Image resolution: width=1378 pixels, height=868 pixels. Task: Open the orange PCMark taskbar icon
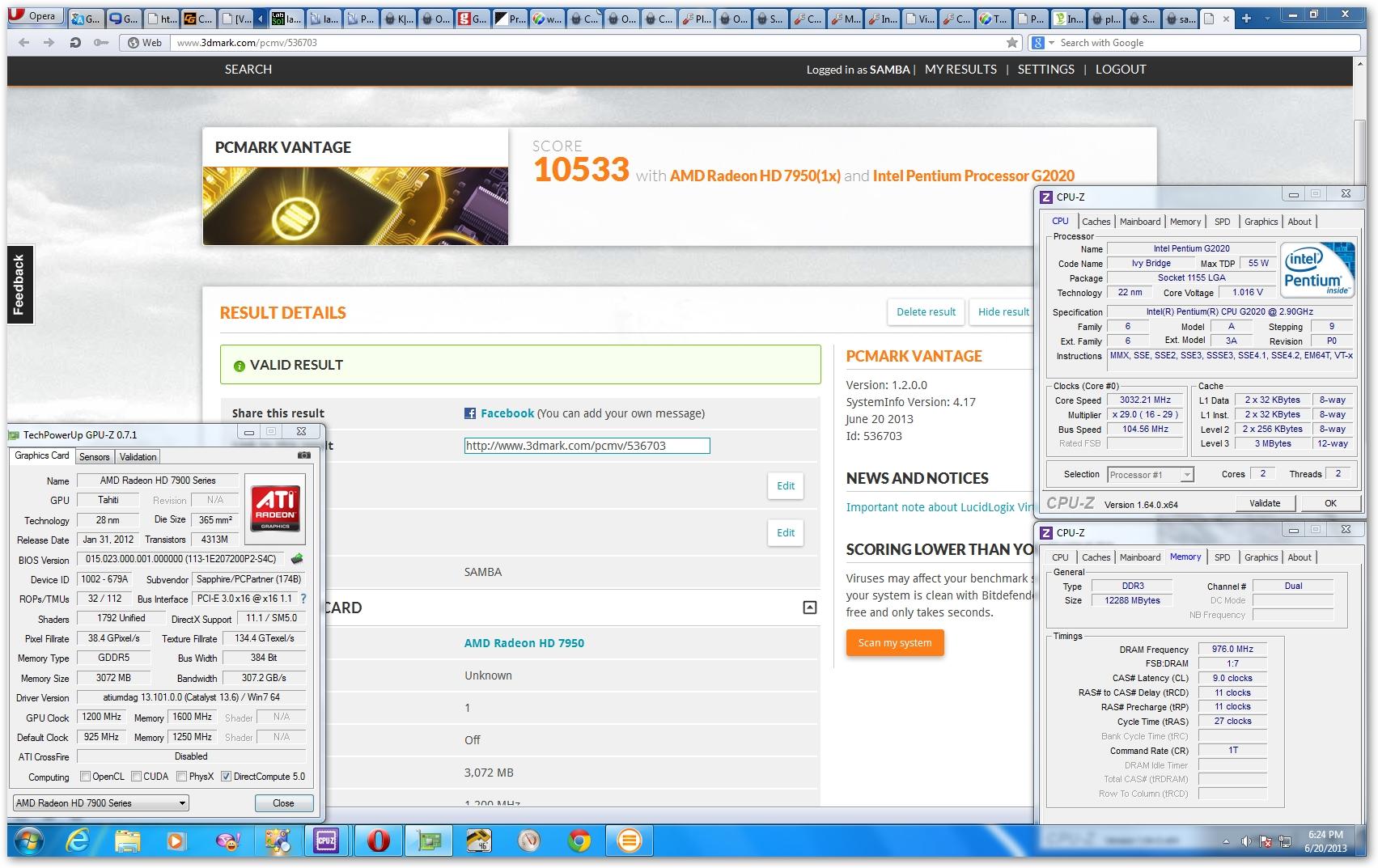pyautogui.click(x=629, y=841)
